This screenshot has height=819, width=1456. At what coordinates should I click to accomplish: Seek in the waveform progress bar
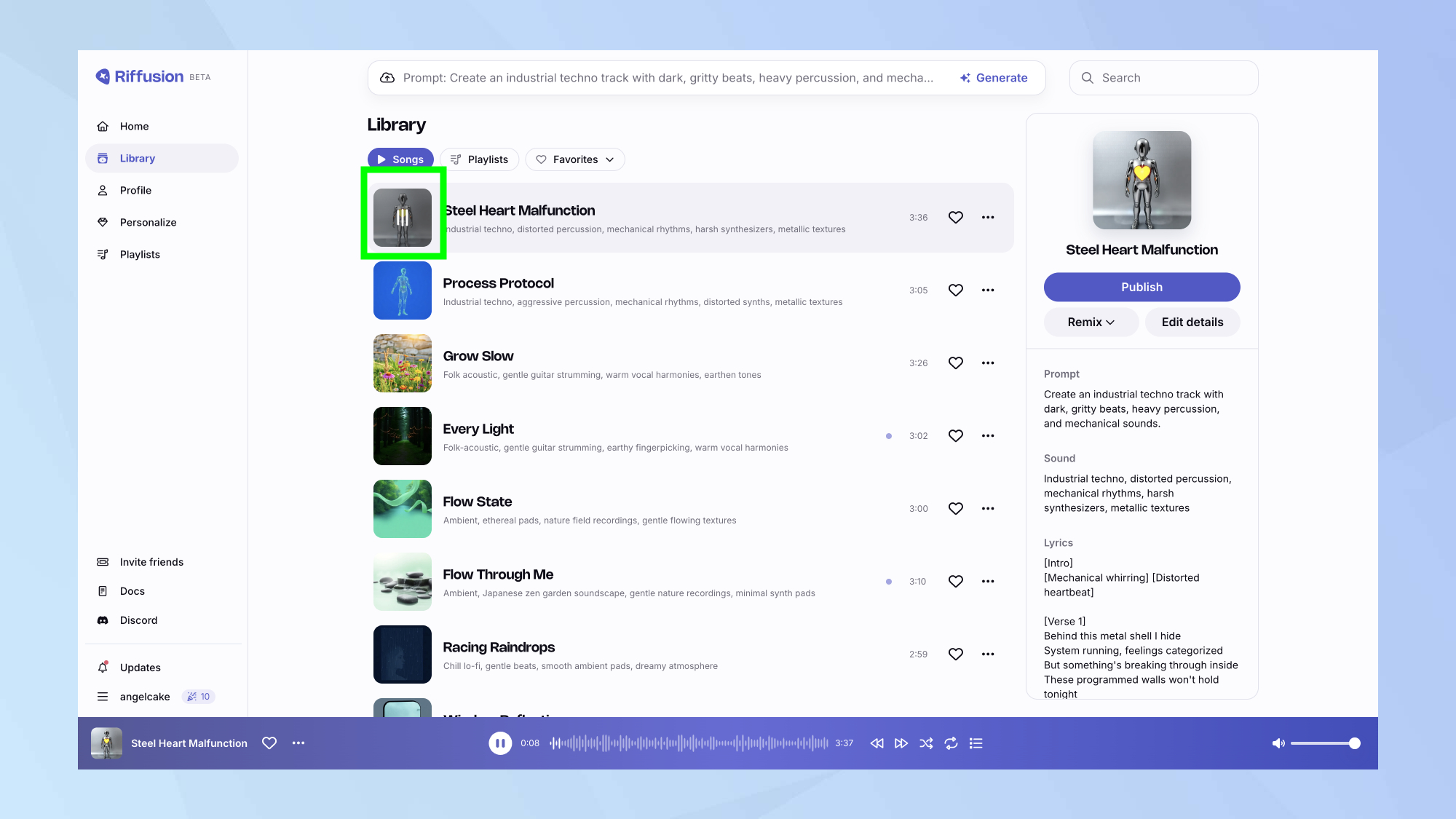click(x=689, y=743)
